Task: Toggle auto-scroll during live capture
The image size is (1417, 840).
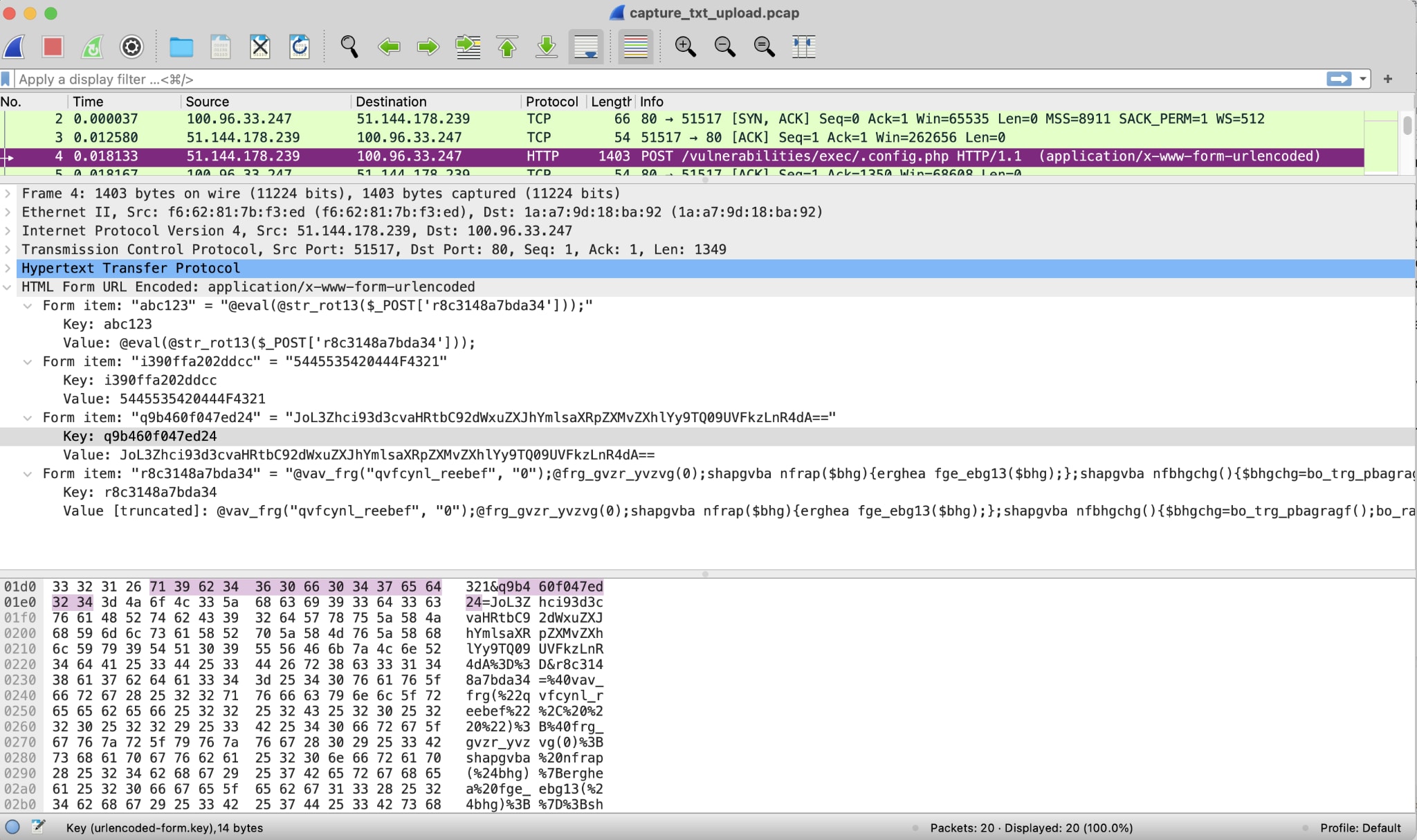Action: [x=586, y=47]
